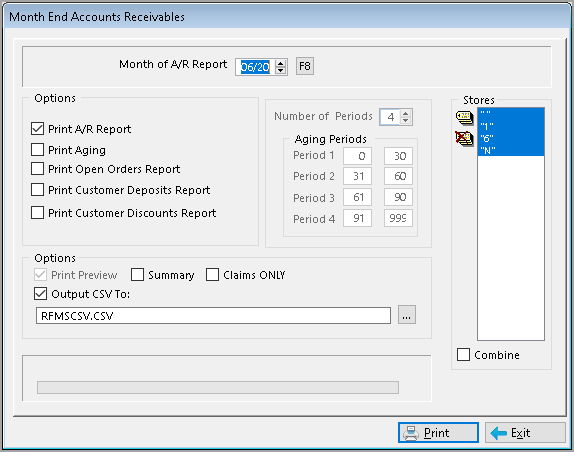Click Period 3 end value 90
The height and width of the screenshot is (452, 574).
(x=398, y=197)
